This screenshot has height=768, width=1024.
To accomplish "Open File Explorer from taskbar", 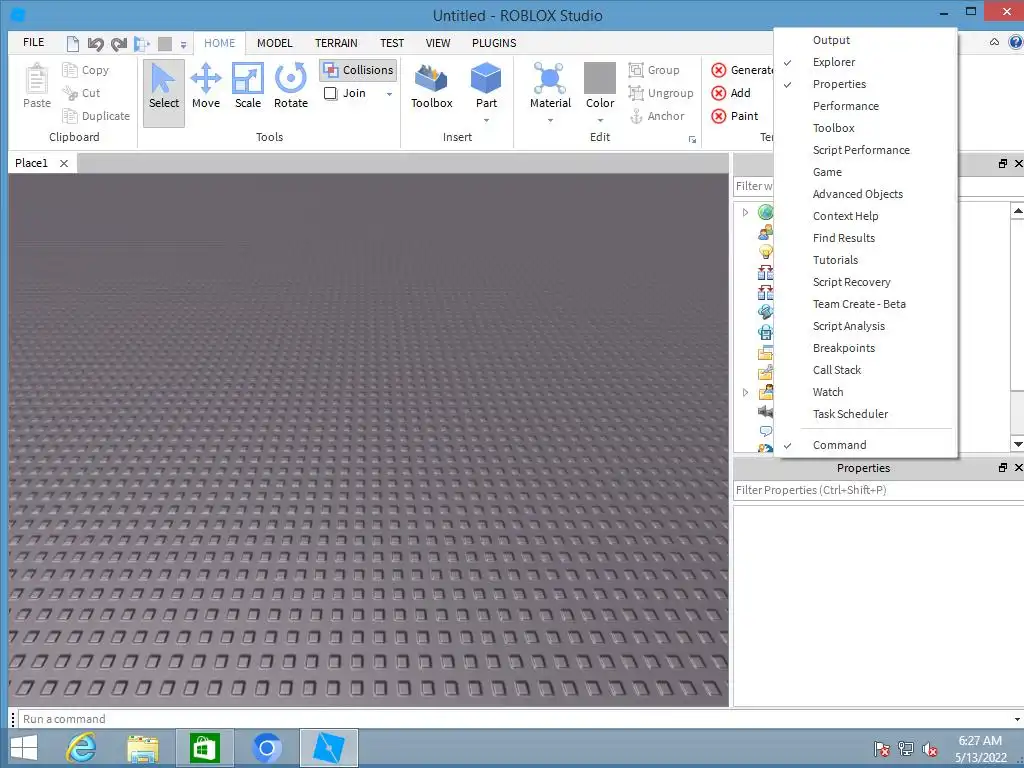I will [x=142, y=748].
